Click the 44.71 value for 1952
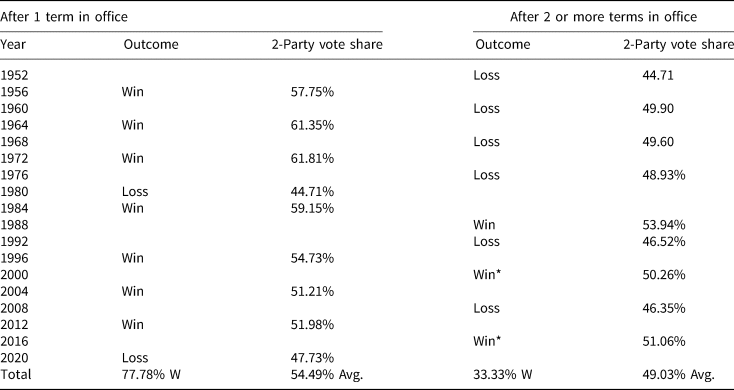Screen dimensions: 734x390 click(x=658, y=75)
